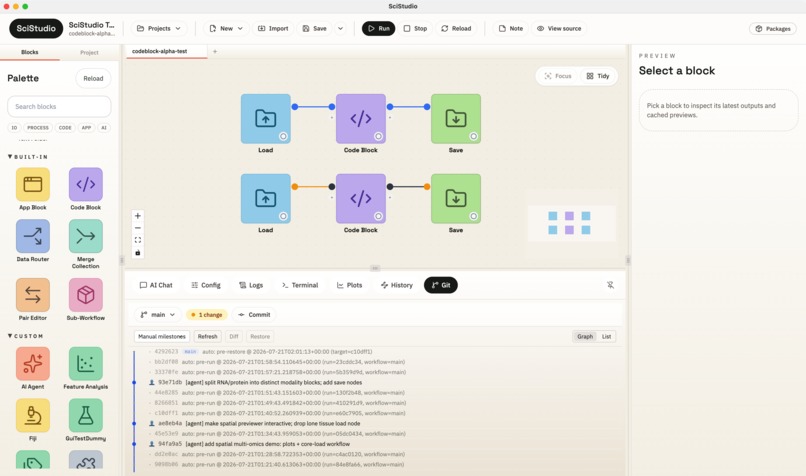The width and height of the screenshot is (806, 476).
Task: Select the top row Load node
Action: point(266,119)
